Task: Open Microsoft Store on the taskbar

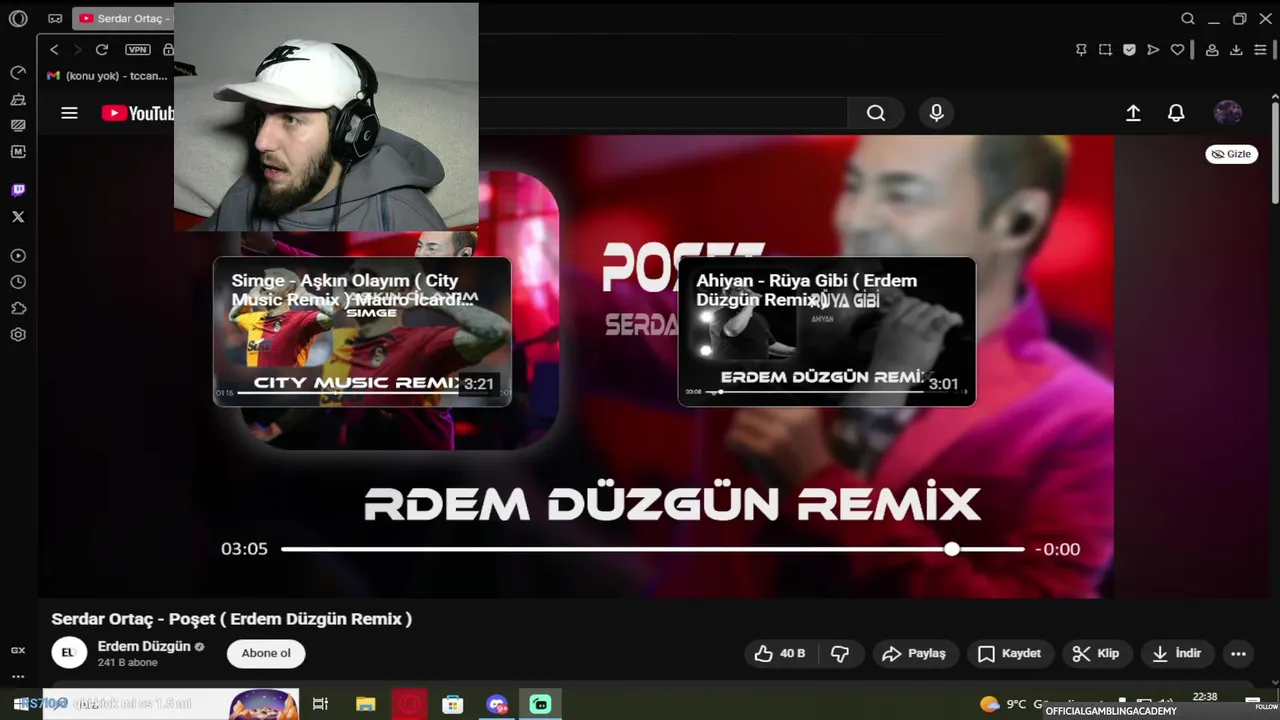Action: click(x=453, y=704)
